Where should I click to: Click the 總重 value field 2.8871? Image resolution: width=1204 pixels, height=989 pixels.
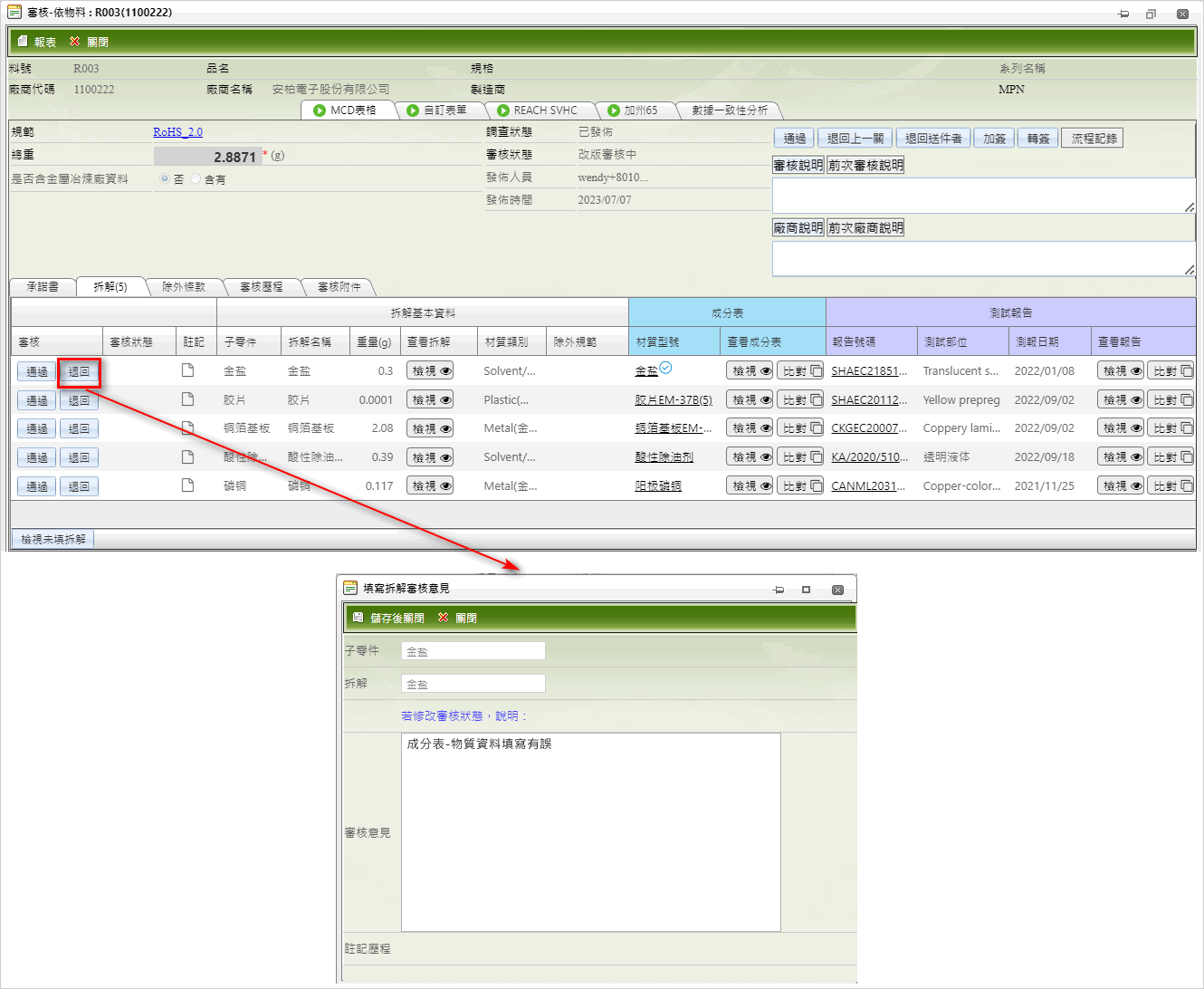click(207, 157)
